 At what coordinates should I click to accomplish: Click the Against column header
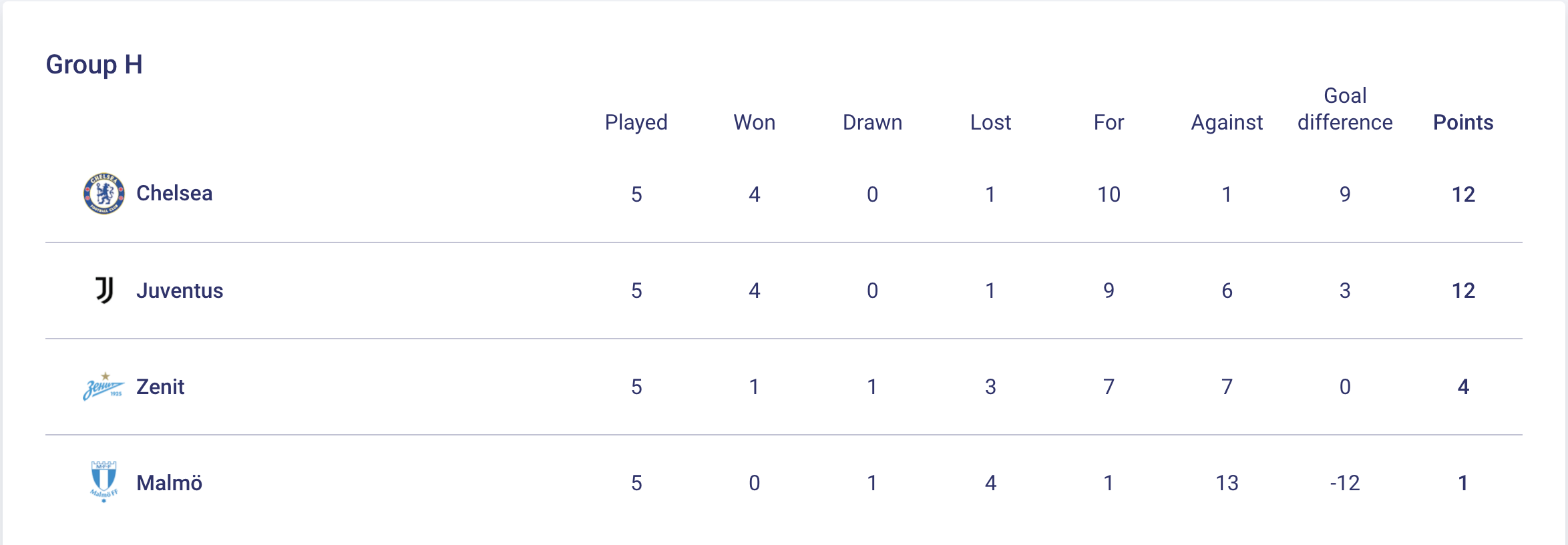(x=1227, y=122)
